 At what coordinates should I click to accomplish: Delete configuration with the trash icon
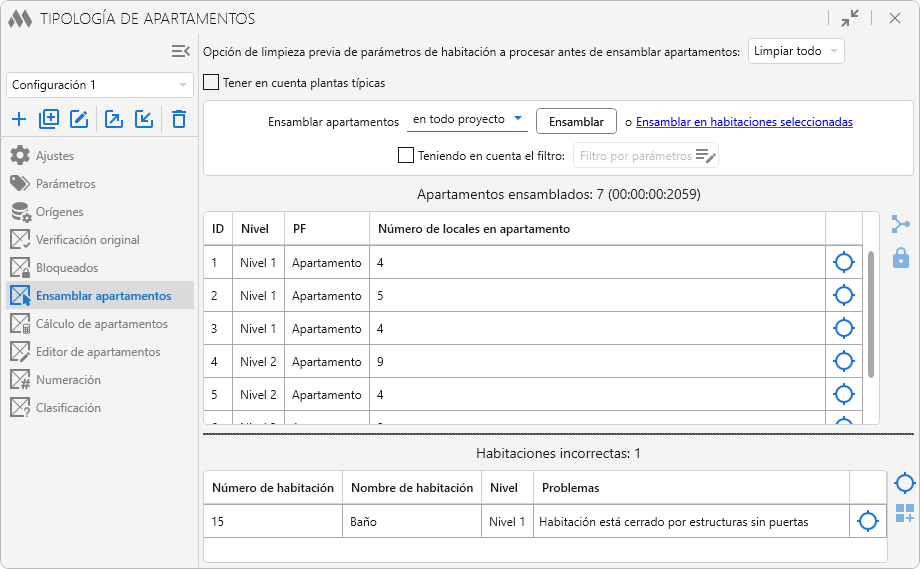pyautogui.click(x=179, y=120)
